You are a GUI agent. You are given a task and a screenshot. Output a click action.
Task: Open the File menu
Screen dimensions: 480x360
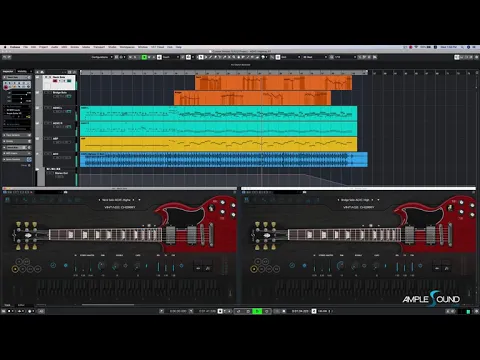pos(26,47)
